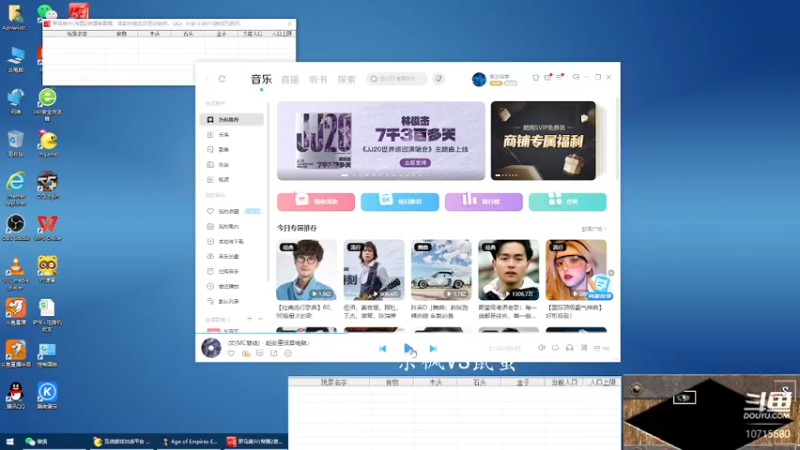Image resolution: width=800 pixels, height=450 pixels.
Task: Click the 立即支持 button on the banner
Action: tap(415, 162)
